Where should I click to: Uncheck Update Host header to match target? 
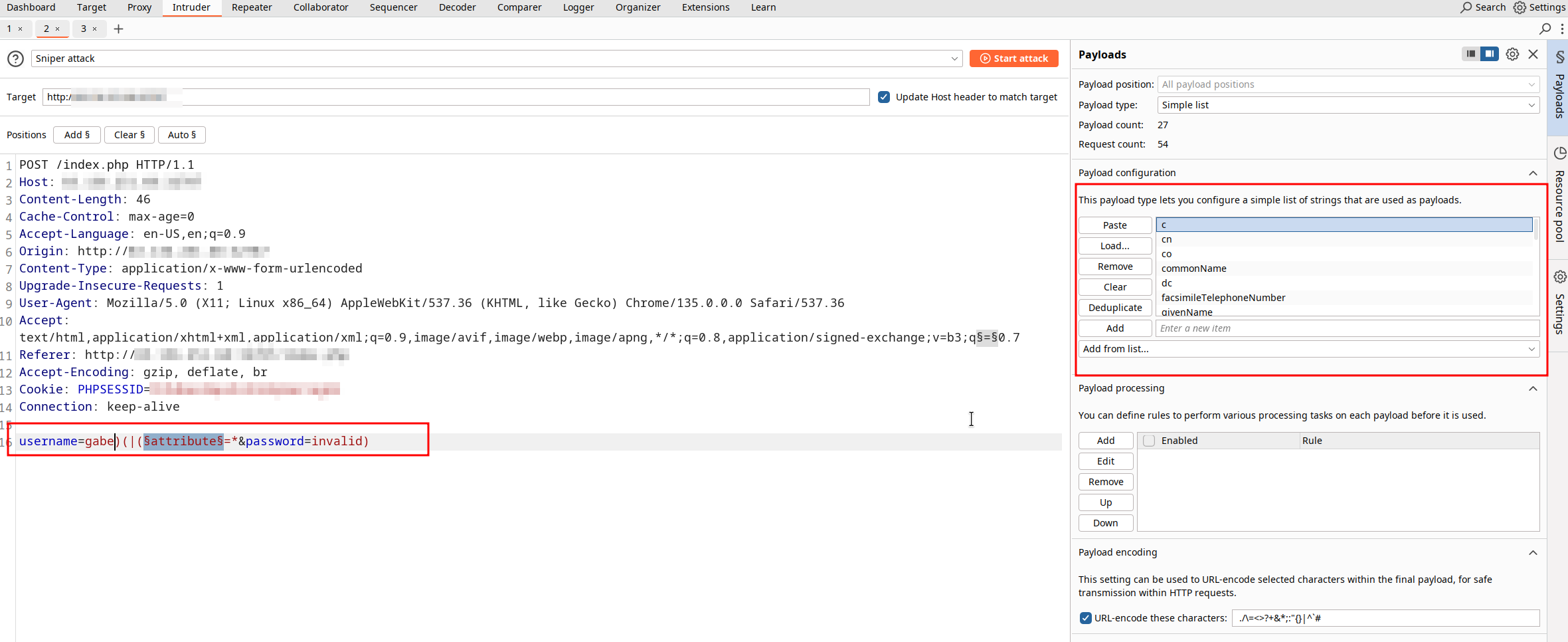tap(883, 96)
